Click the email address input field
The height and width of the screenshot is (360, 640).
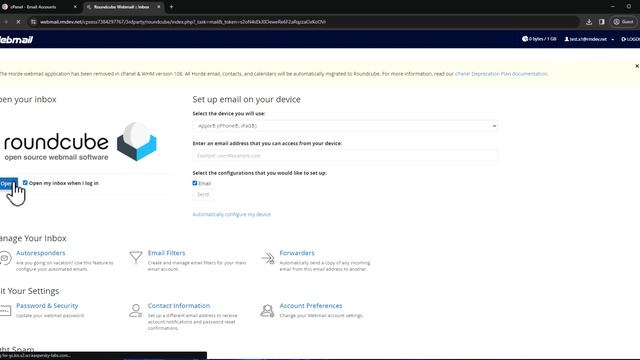coord(345,156)
